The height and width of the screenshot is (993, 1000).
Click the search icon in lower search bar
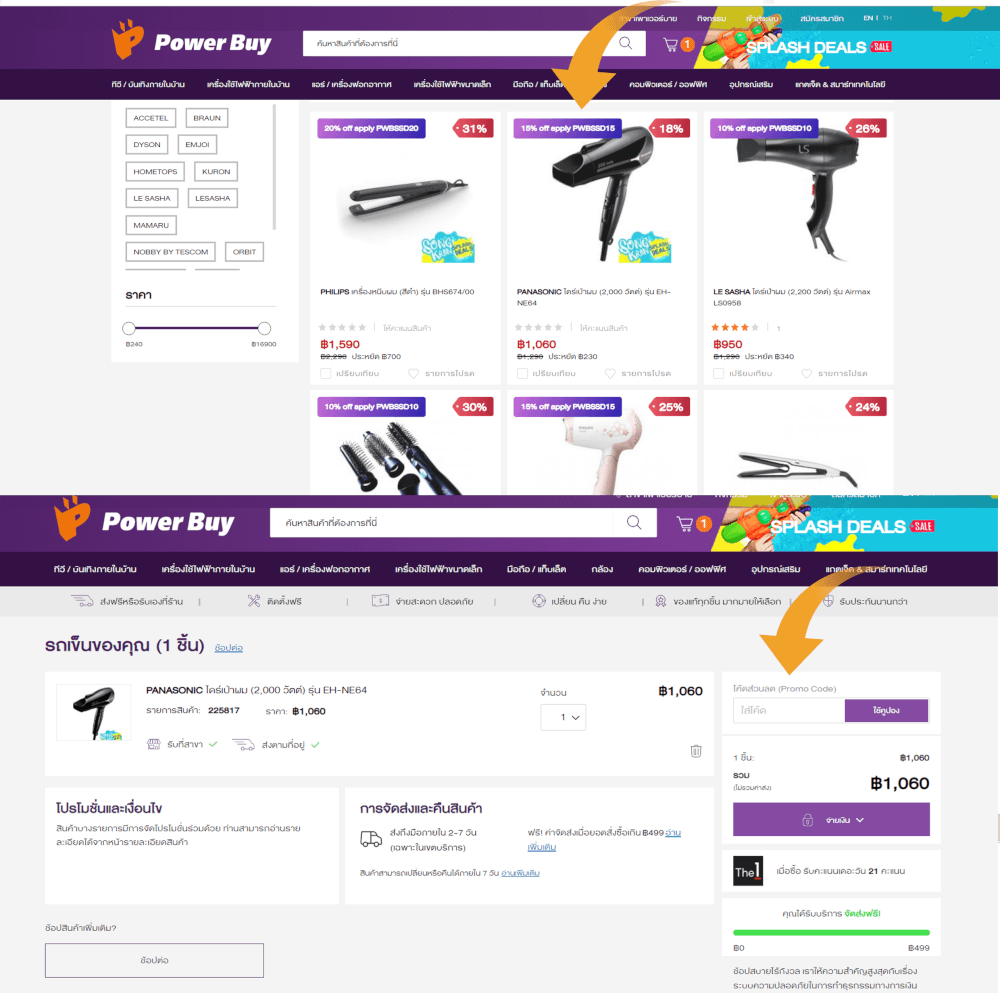pyautogui.click(x=634, y=522)
